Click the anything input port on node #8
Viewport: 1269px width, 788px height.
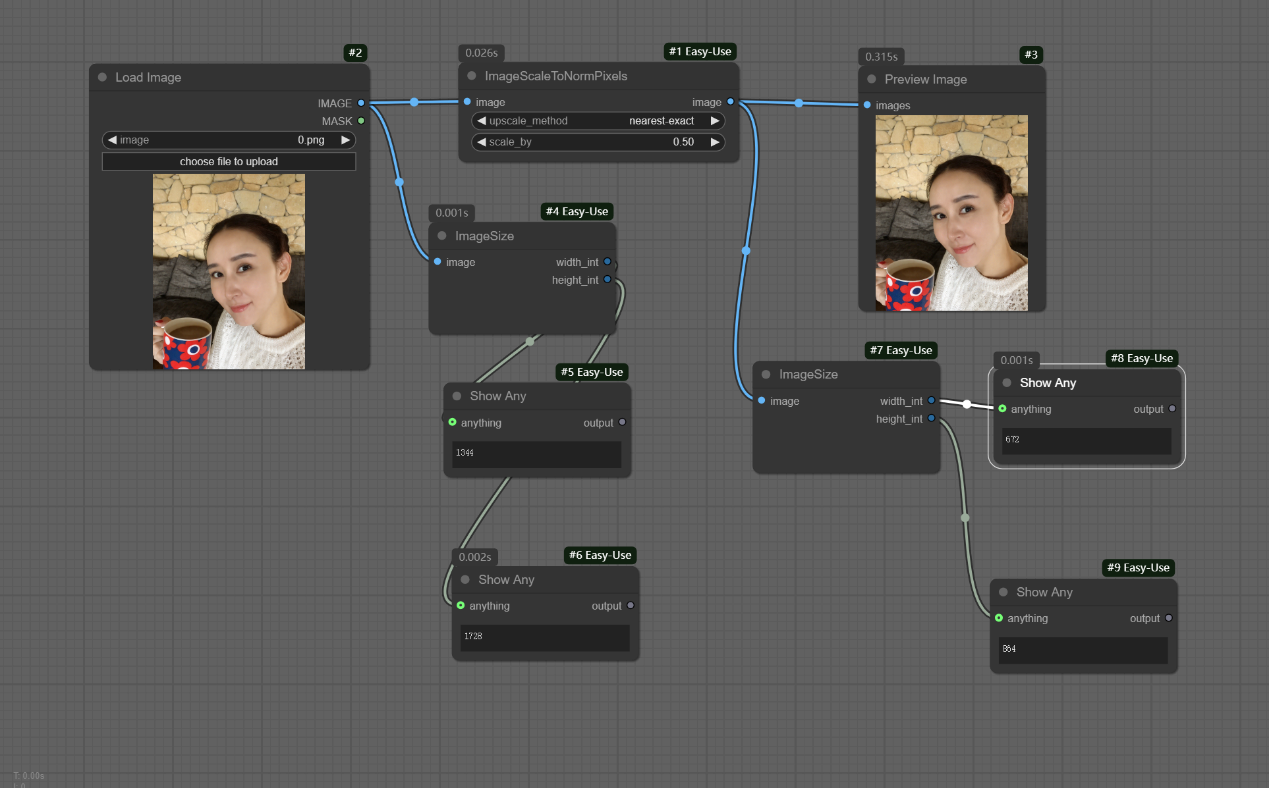pos(1002,409)
